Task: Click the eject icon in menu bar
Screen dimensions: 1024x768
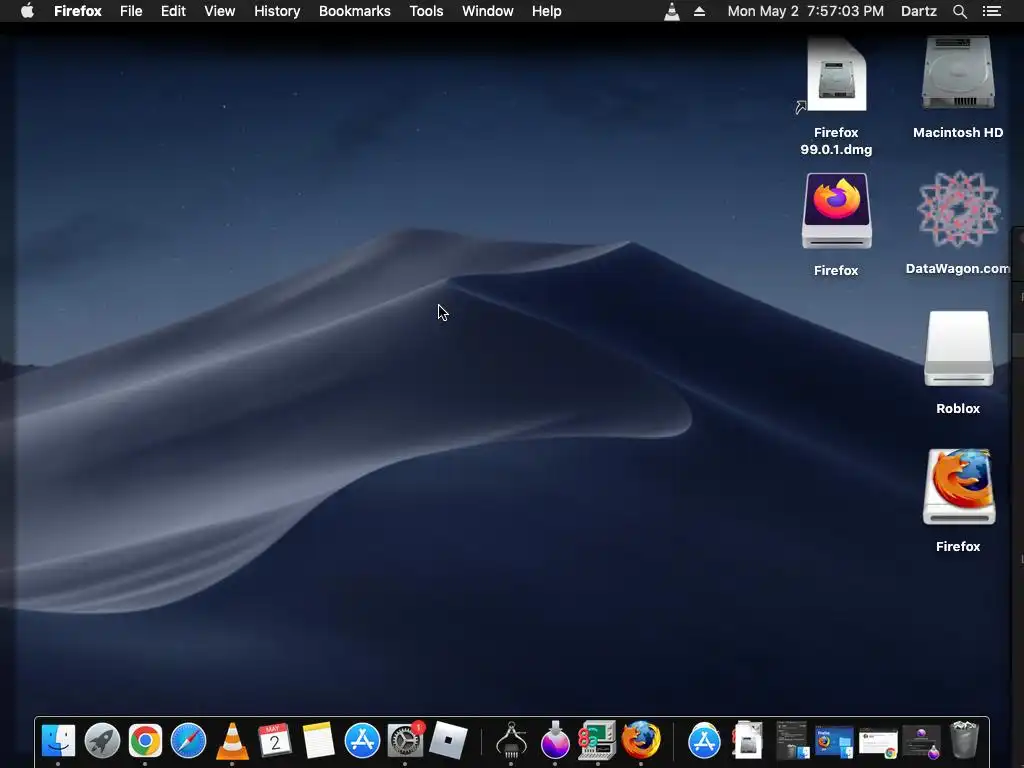Action: [x=699, y=11]
